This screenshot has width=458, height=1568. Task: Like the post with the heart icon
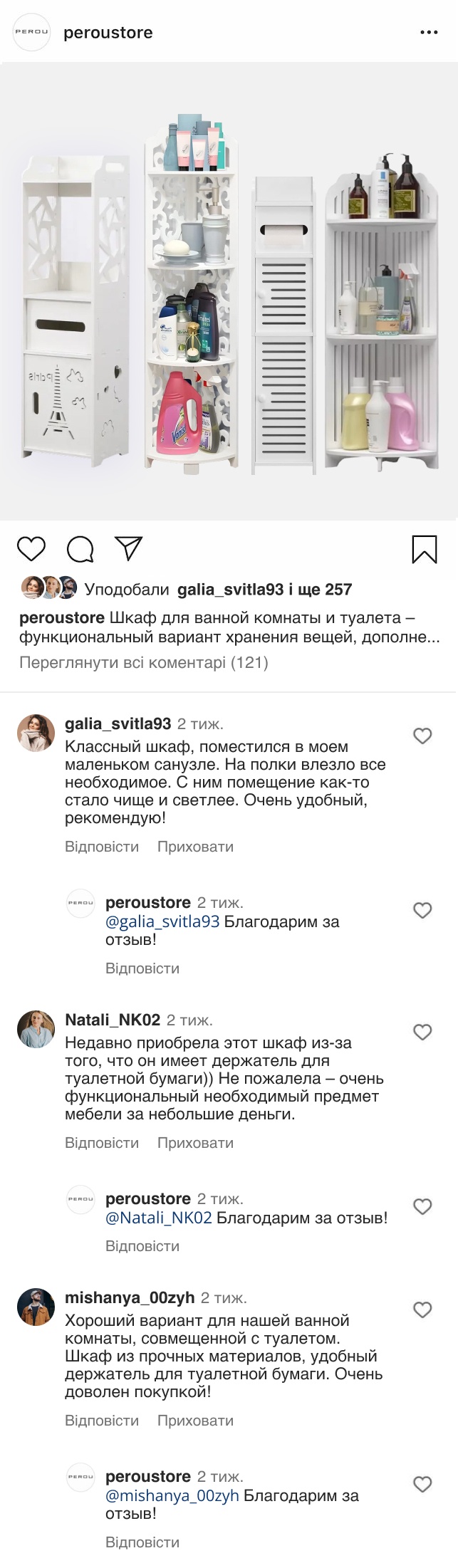pyautogui.click(x=31, y=549)
